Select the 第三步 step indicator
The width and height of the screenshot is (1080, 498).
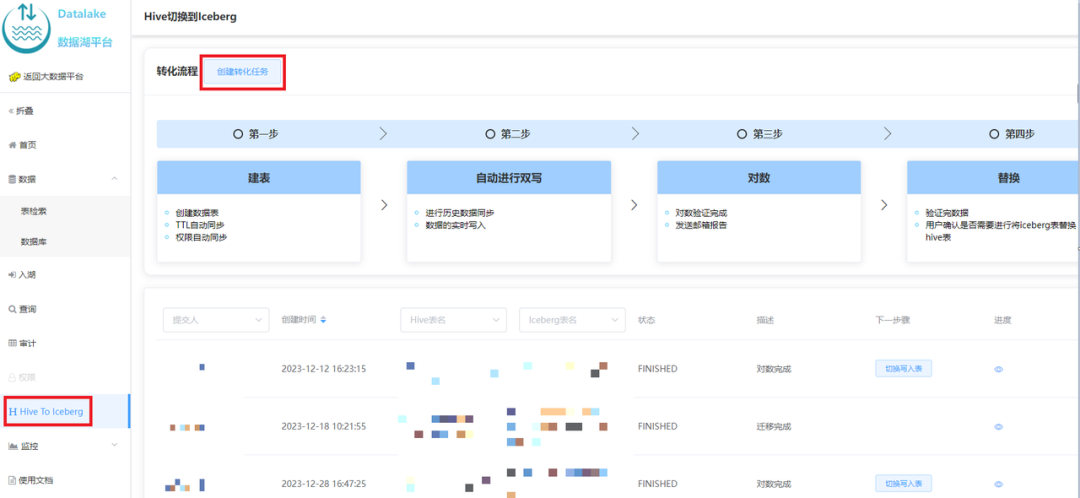point(760,134)
